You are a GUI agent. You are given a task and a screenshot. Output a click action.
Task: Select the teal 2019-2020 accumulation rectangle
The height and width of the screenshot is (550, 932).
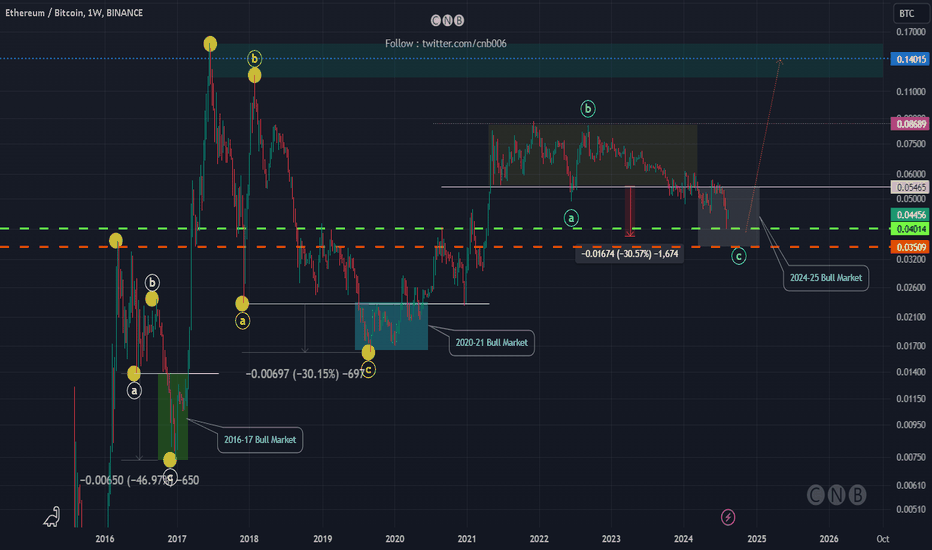point(391,326)
